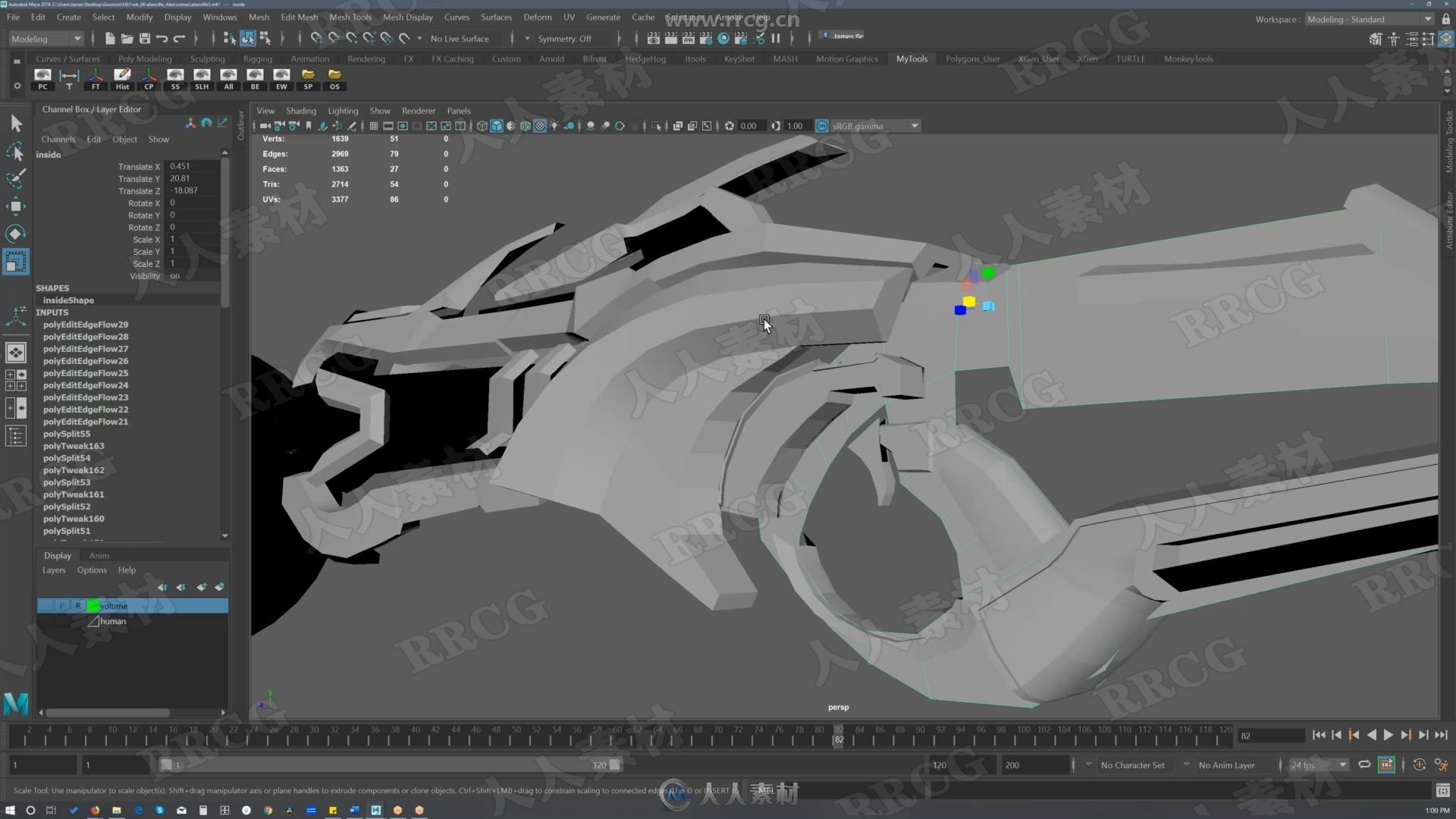Click the redo arrow icon
Viewport: 1456px width, 819px height.
pos(179,38)
